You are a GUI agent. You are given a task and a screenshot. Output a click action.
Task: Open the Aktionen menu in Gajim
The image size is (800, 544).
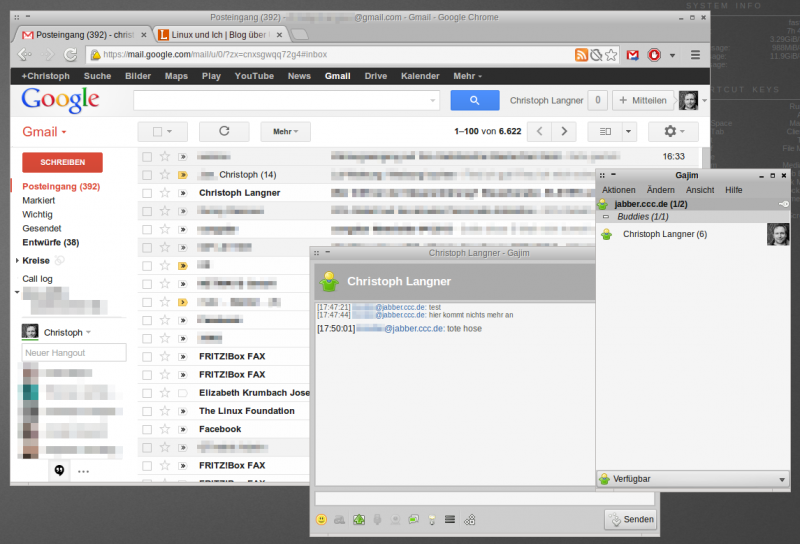point(618,190)
